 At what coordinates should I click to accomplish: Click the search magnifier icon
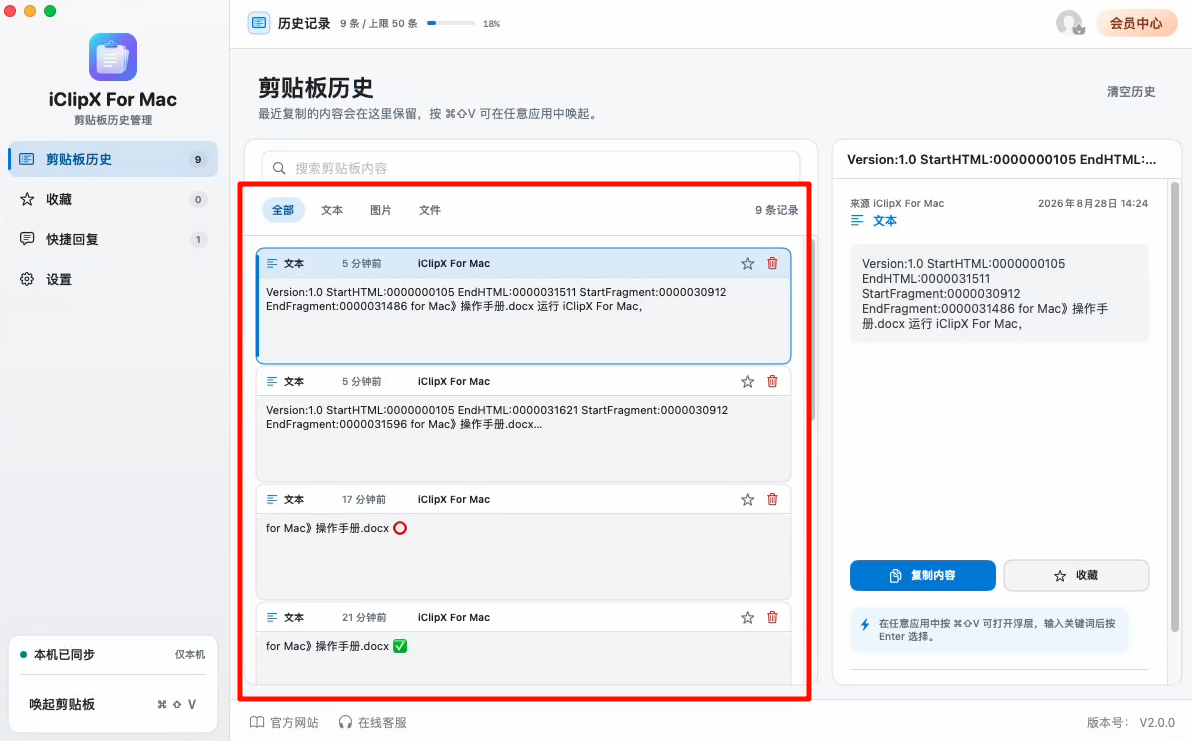(x=279, y=168)
